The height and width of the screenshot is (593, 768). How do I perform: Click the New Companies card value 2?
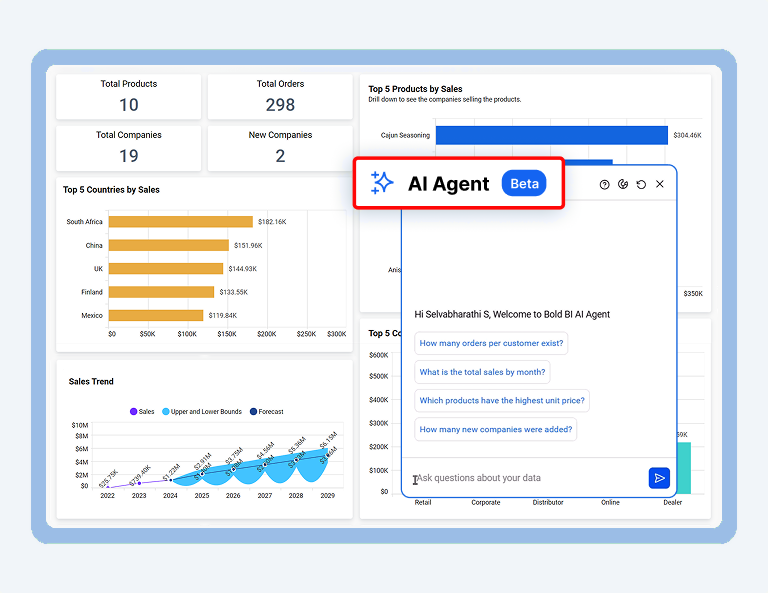click(x=280, y=156)
